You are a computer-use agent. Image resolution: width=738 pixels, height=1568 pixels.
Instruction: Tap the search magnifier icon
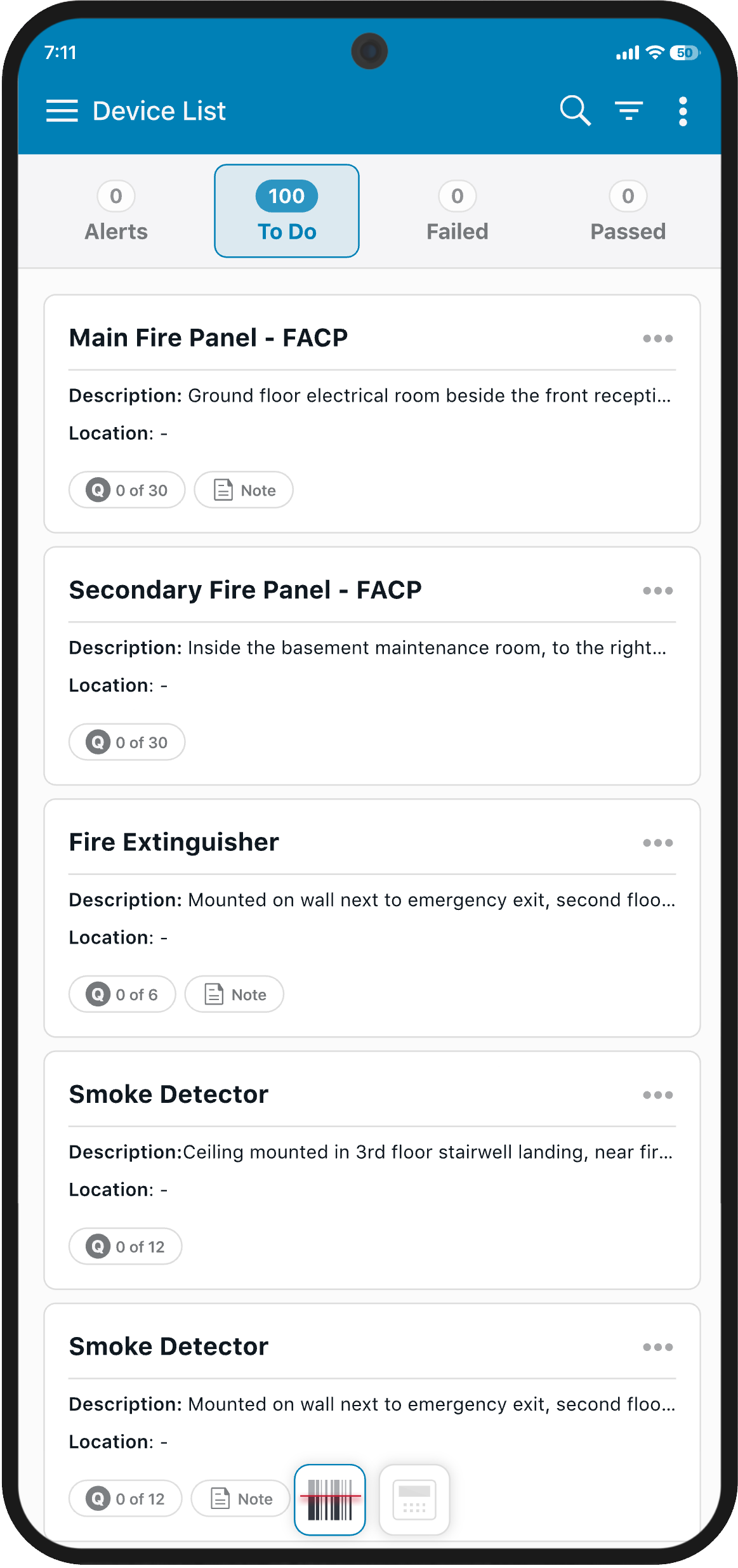(575, 111)
